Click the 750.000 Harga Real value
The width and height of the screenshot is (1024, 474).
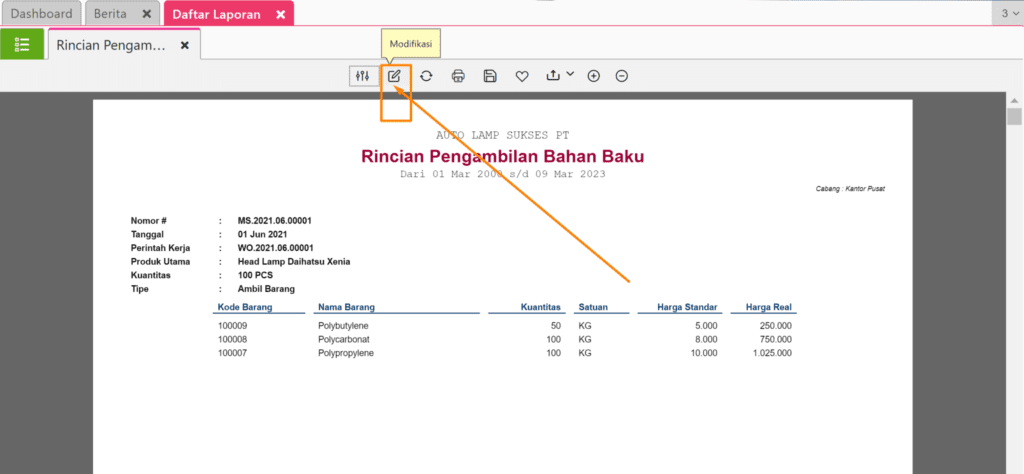[776, 340]
